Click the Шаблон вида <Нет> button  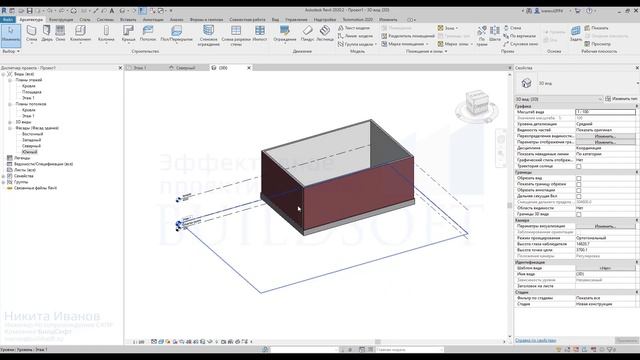coord(605,268)
